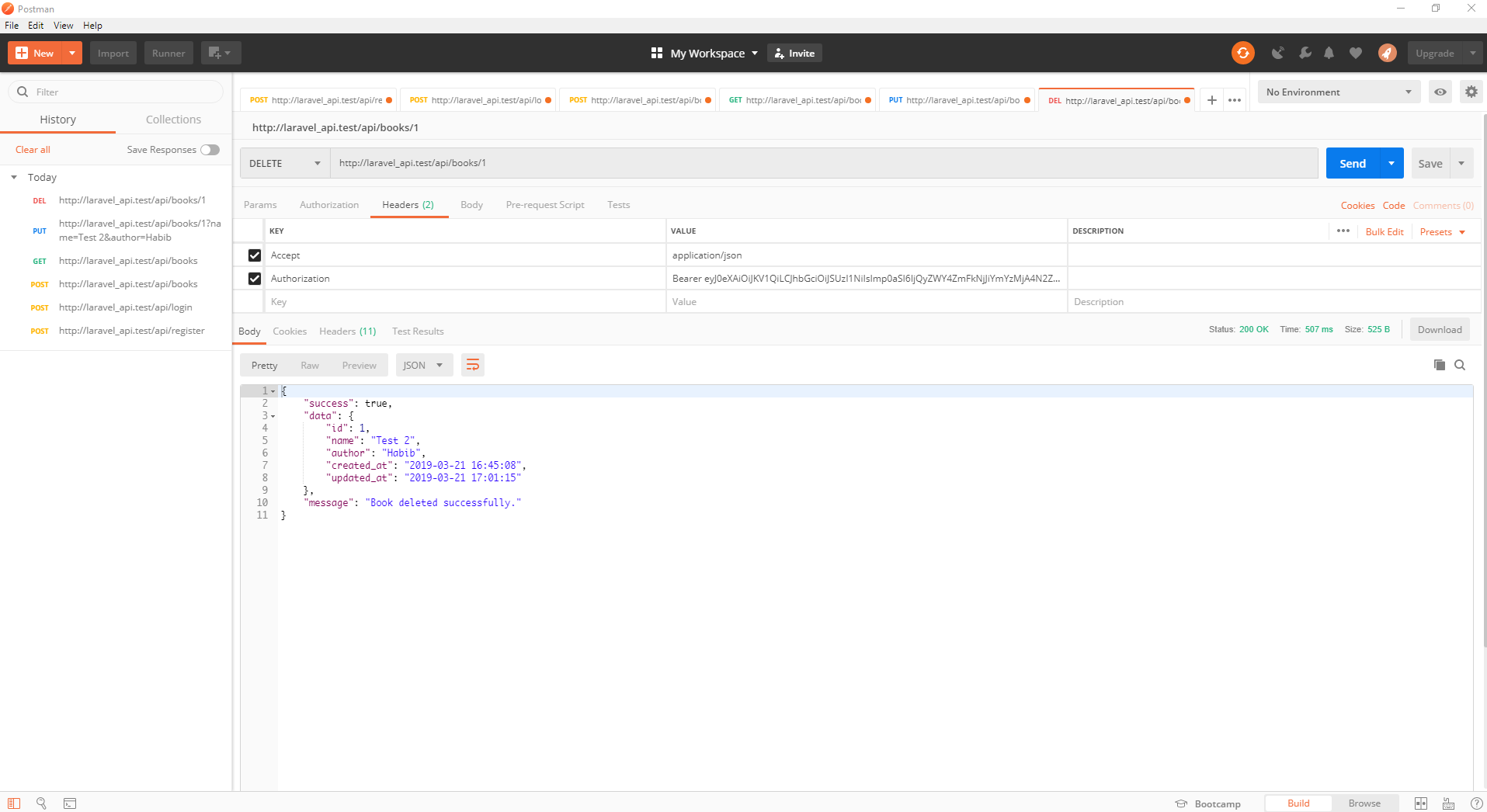Open the Save options dropdown arrow
The width and height of the screenshot is (1487, 812).
click(1461, 163)
